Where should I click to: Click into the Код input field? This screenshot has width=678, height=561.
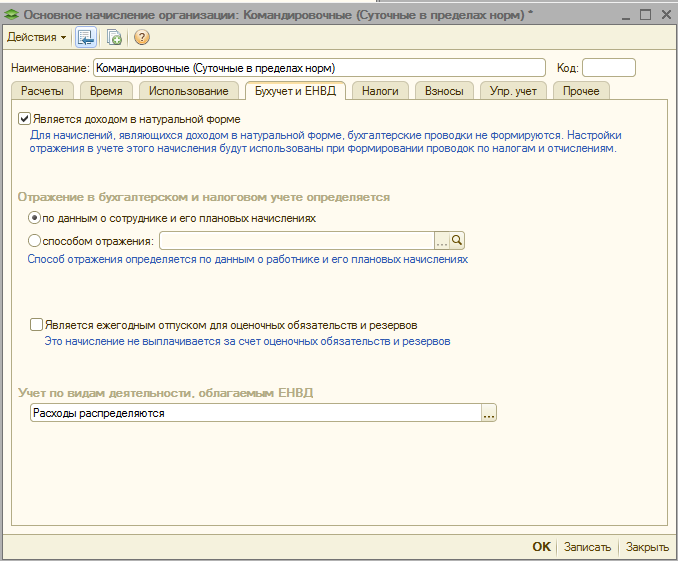click(x=608, y=68)
